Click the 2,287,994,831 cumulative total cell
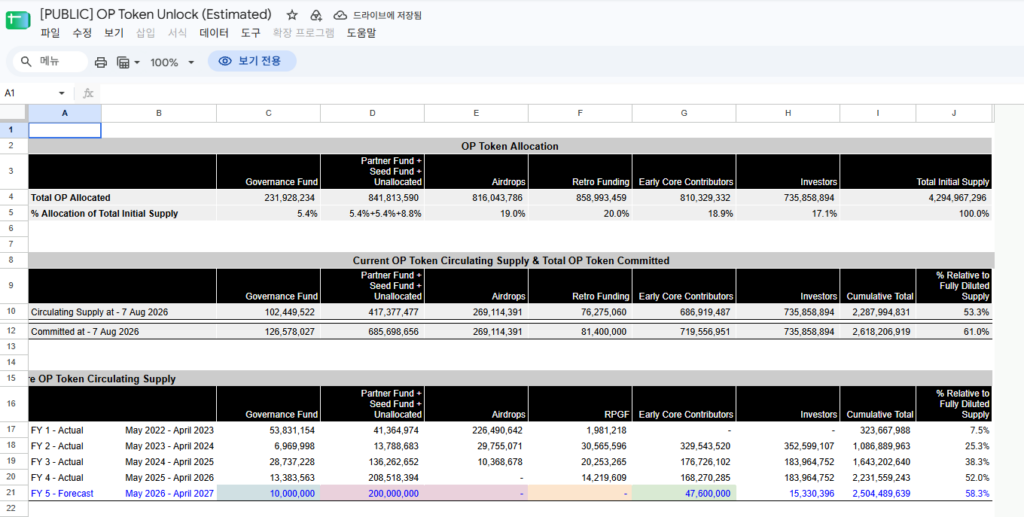 [878, 312]
